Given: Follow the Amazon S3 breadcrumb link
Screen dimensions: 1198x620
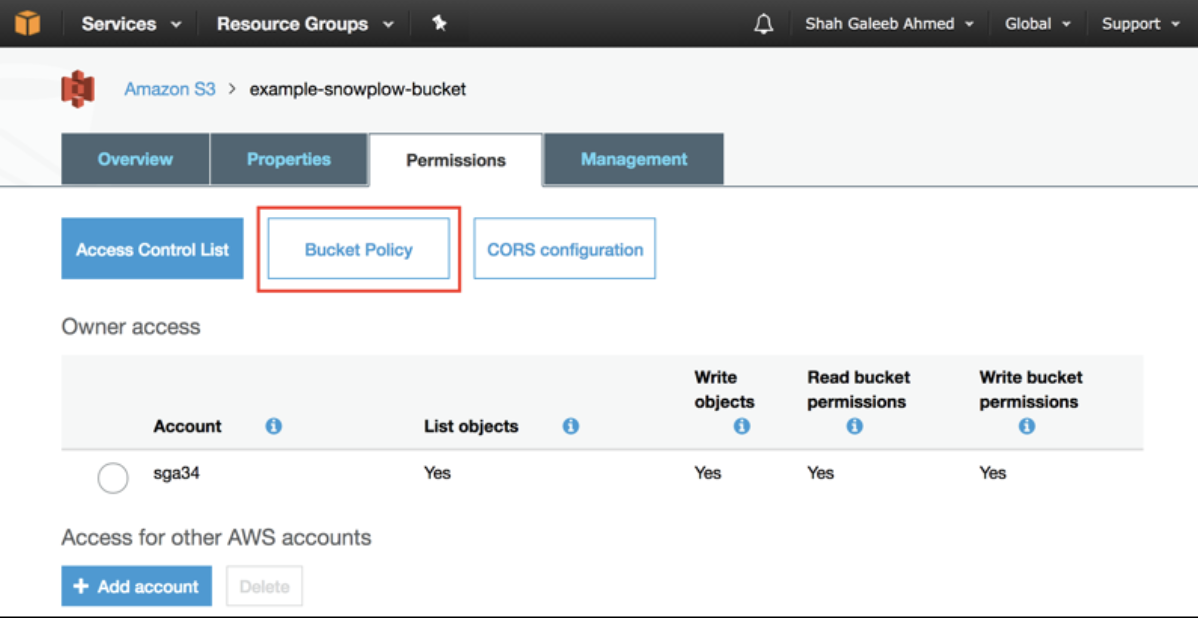Looking at the screenshot, I should pos(170,89).
